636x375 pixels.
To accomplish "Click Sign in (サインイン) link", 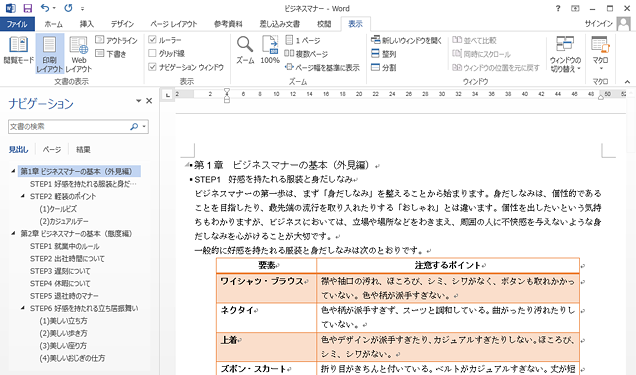I will (599, 24).
